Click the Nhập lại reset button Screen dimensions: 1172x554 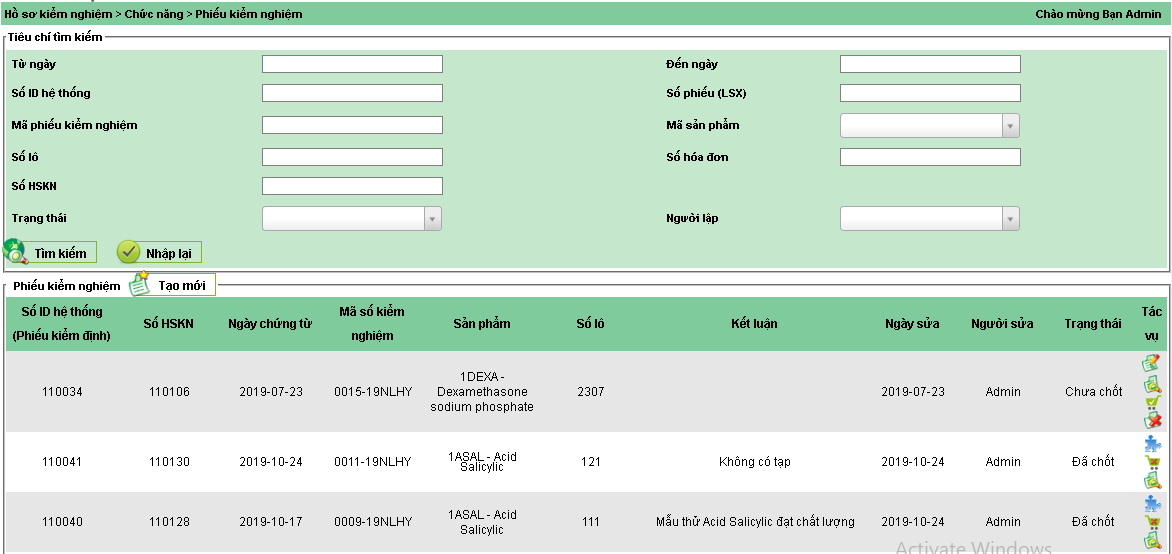click(159, 253)
